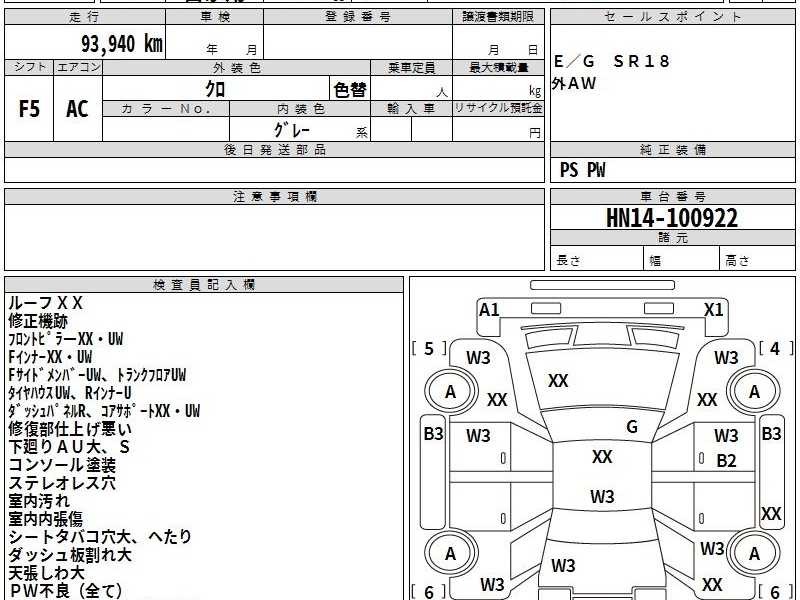The width and height of the screenshot is (800, 600).
Task: Click the 色替 label
Action: [x=350, y=89]
